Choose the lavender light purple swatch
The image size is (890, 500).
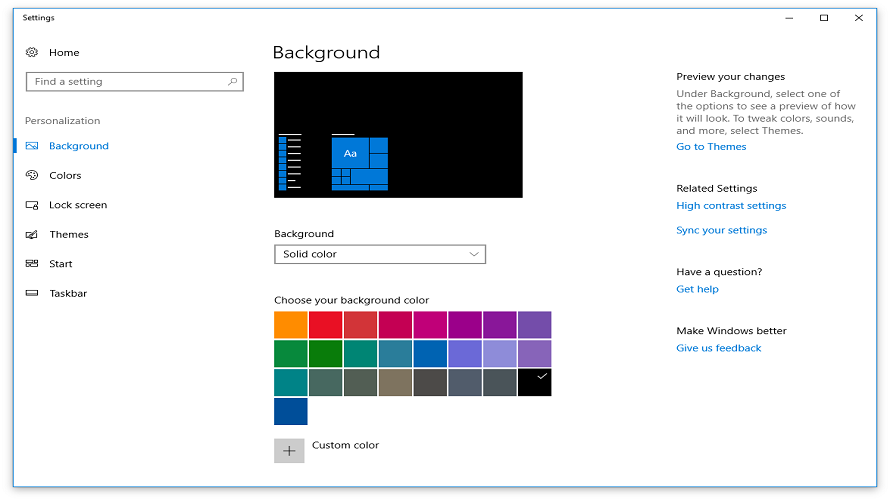pyautogui.click(x=499, y=354)
